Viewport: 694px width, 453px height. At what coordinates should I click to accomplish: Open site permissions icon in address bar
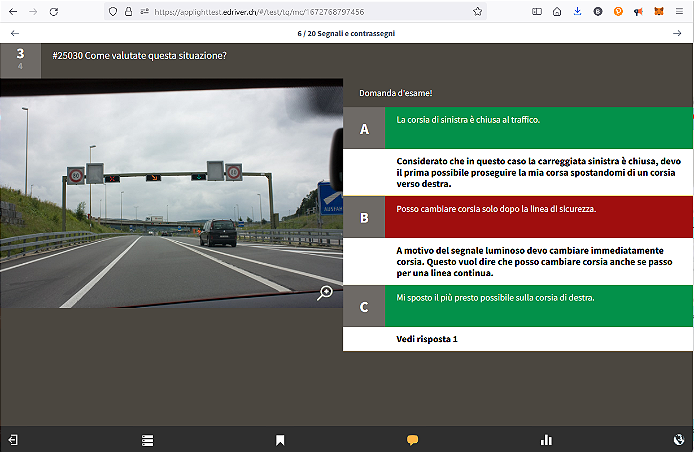[x=144, y=12]
